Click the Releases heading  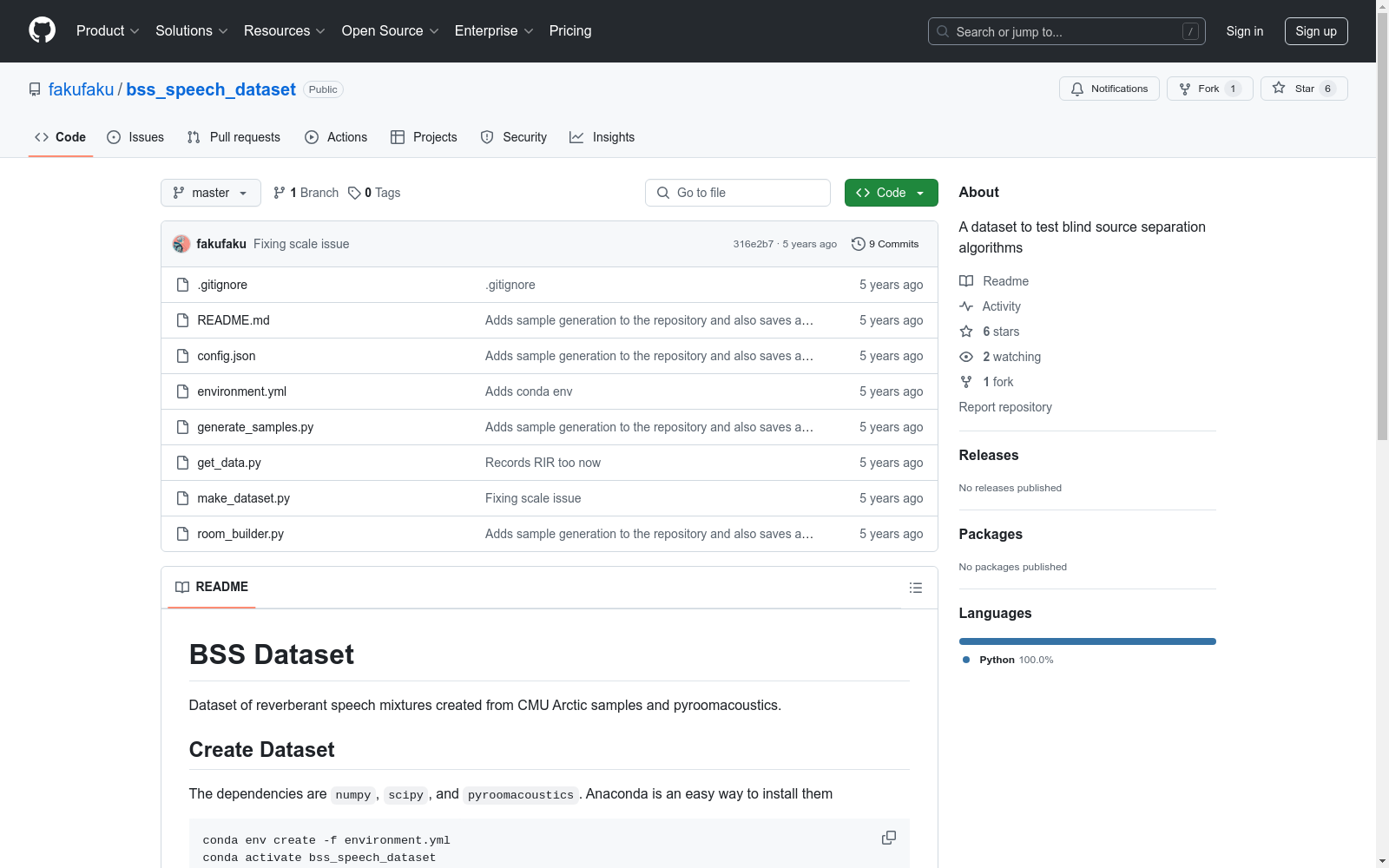989,455
